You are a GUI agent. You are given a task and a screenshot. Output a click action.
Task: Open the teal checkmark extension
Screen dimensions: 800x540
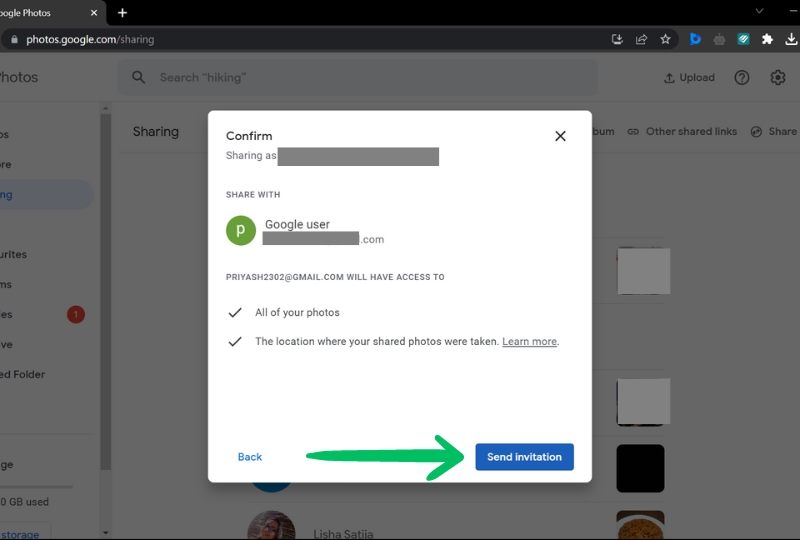coord(743,39)
